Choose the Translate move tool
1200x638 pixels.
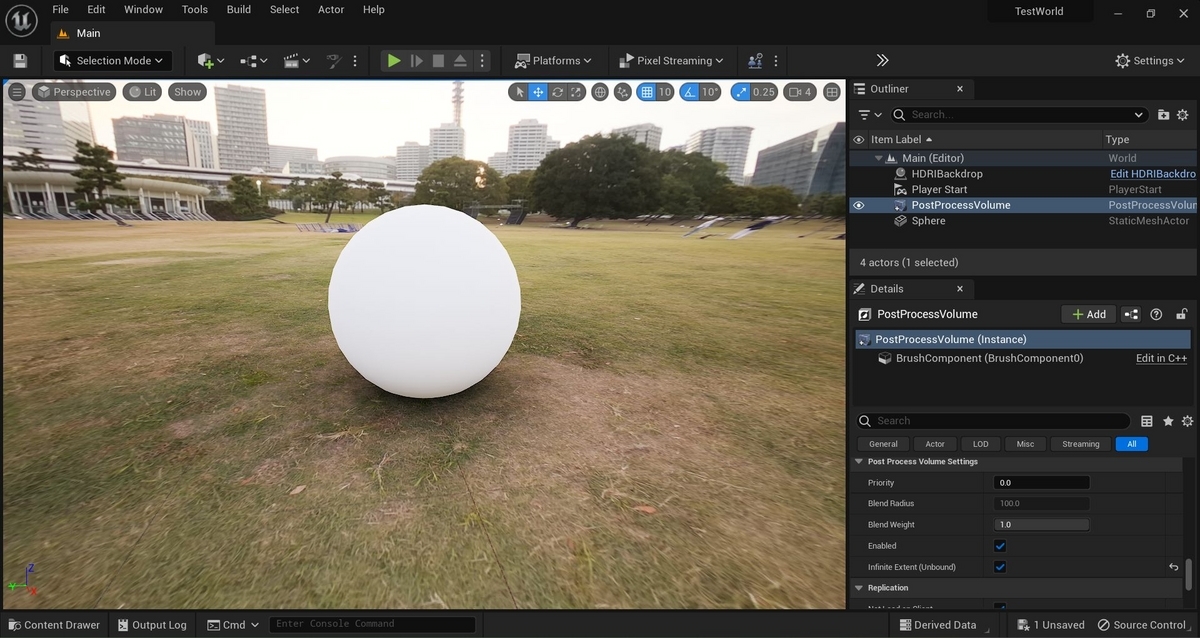[538, 92]
